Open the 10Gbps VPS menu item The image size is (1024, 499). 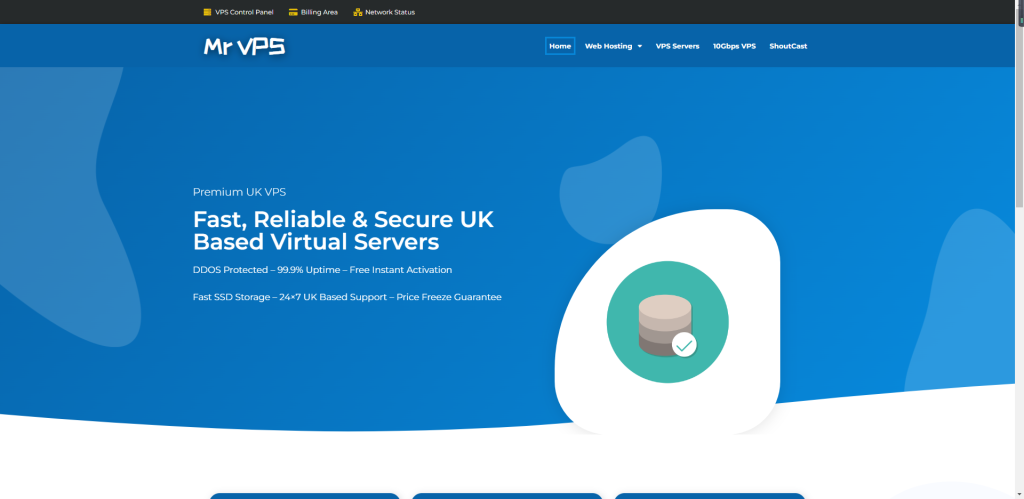(x=734, y=46)
